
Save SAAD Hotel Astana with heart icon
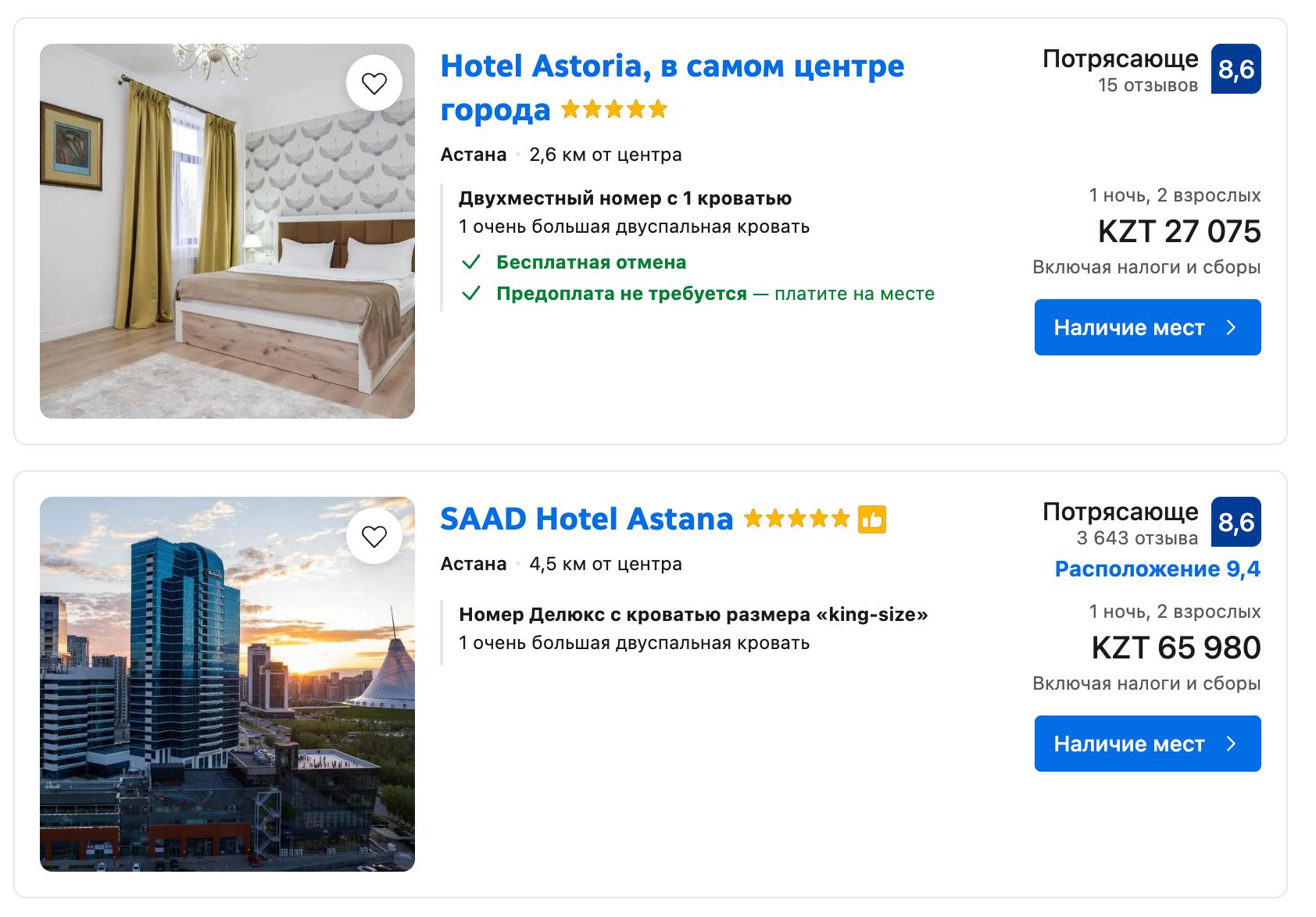(x=374, y=537)
